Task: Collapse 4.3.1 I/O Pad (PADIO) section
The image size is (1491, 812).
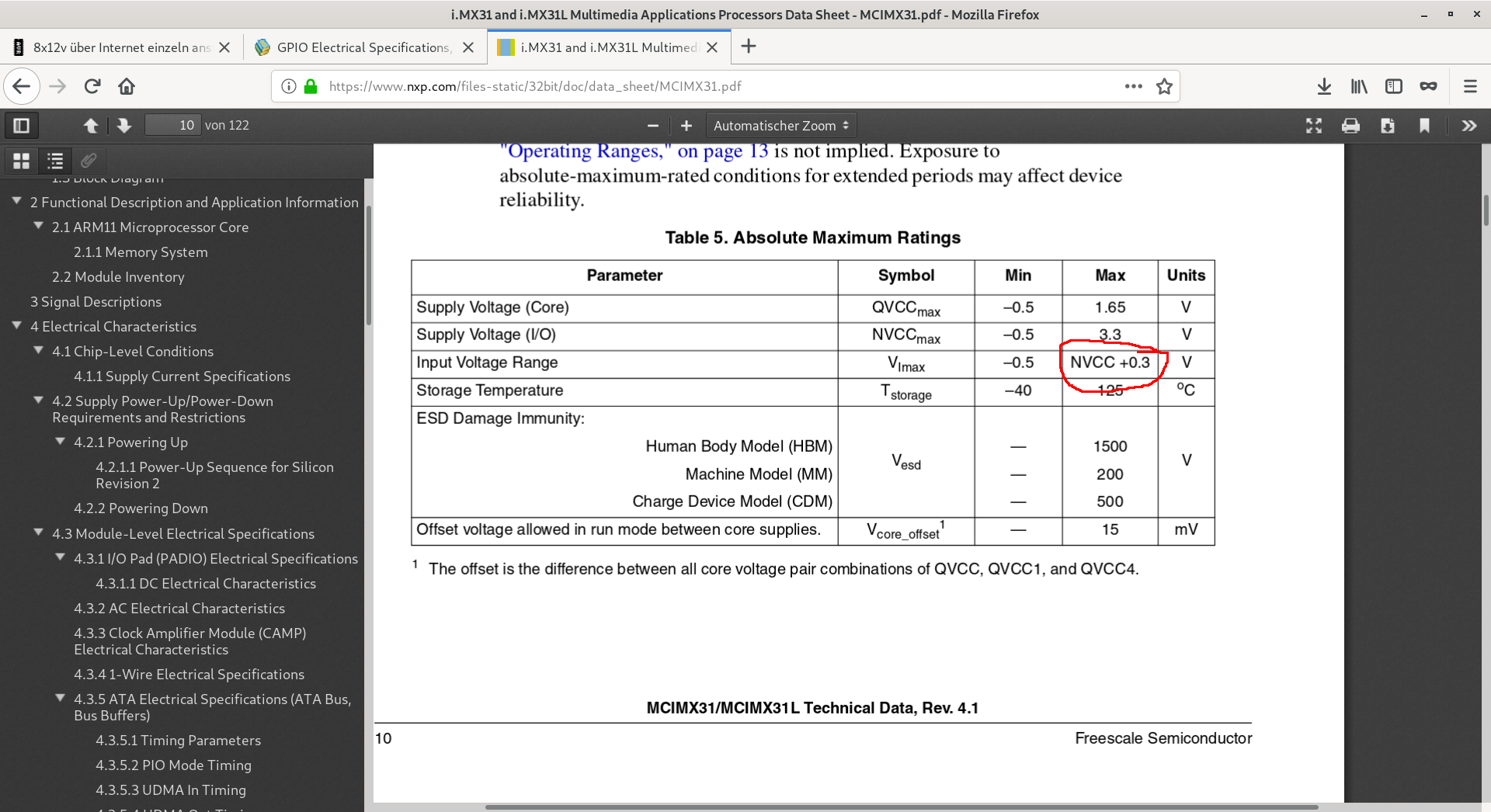Action: [x=60, y=557]
